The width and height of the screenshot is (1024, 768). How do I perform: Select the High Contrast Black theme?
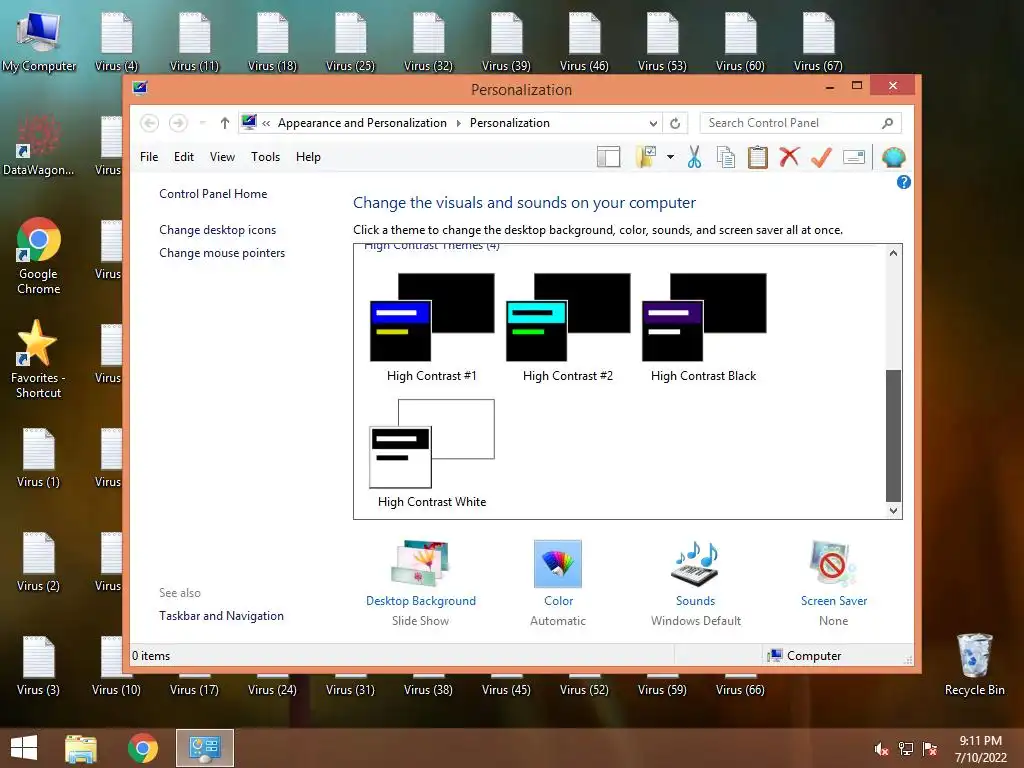703,328
